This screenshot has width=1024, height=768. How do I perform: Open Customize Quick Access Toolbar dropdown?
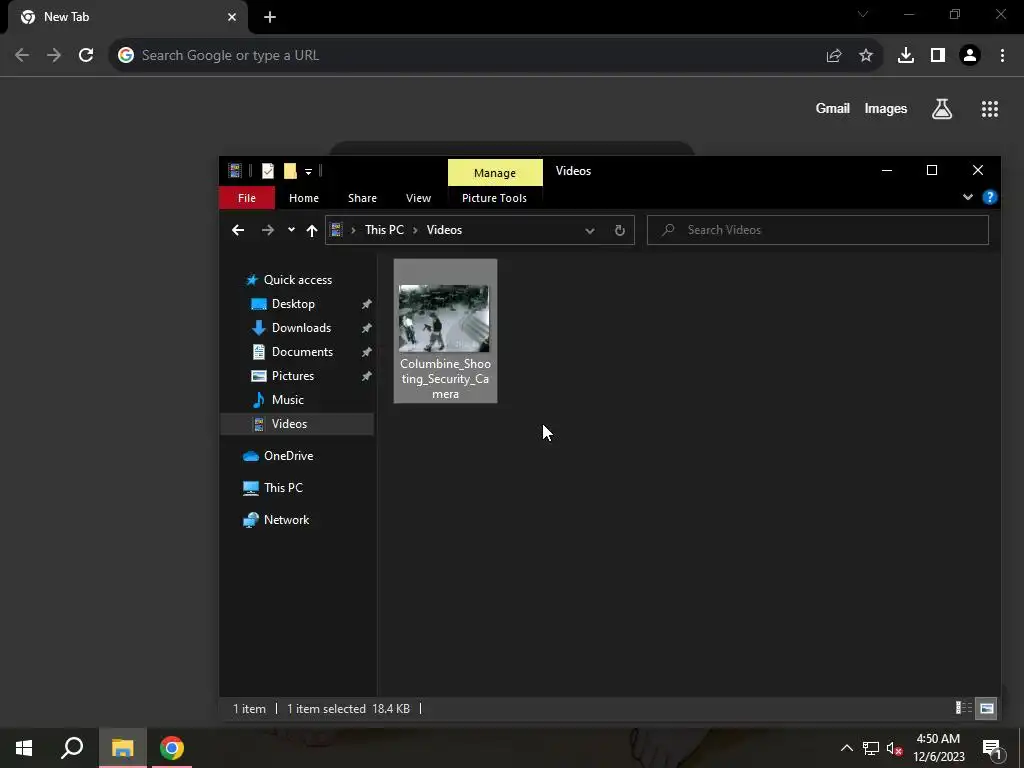tap(308, 172)
